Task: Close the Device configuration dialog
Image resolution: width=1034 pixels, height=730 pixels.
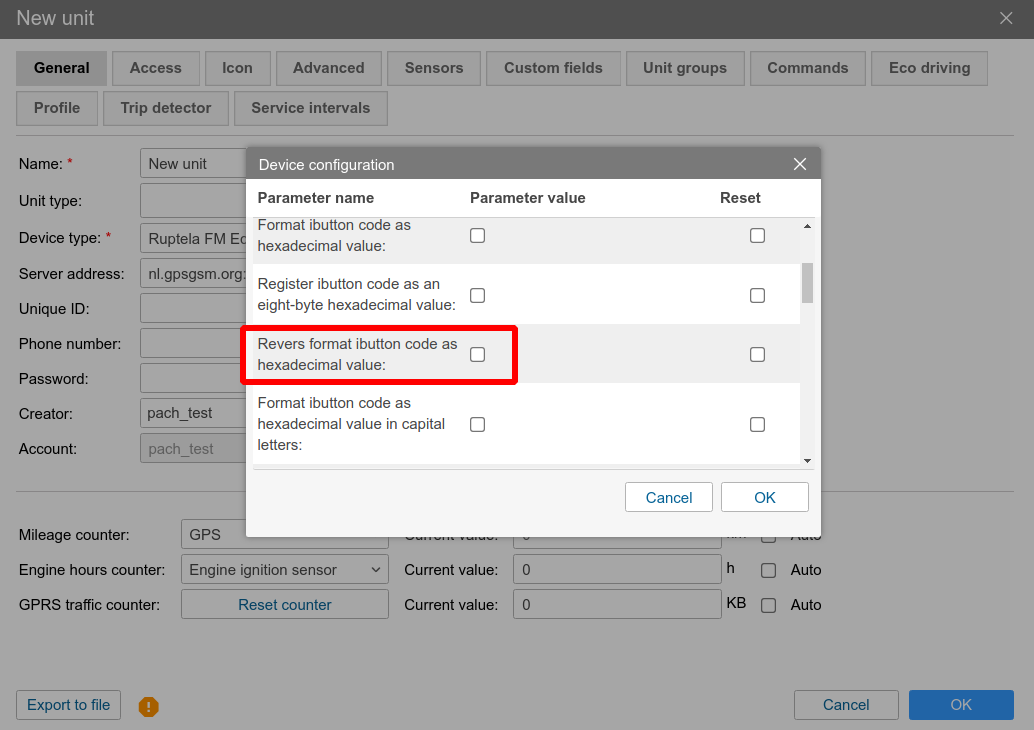Action: pos(799,164)
